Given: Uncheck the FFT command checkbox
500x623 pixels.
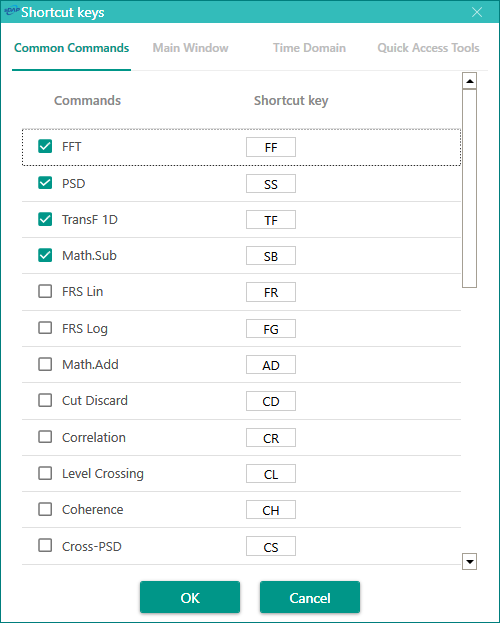Looking at the screenshot, I should [45, 146].
